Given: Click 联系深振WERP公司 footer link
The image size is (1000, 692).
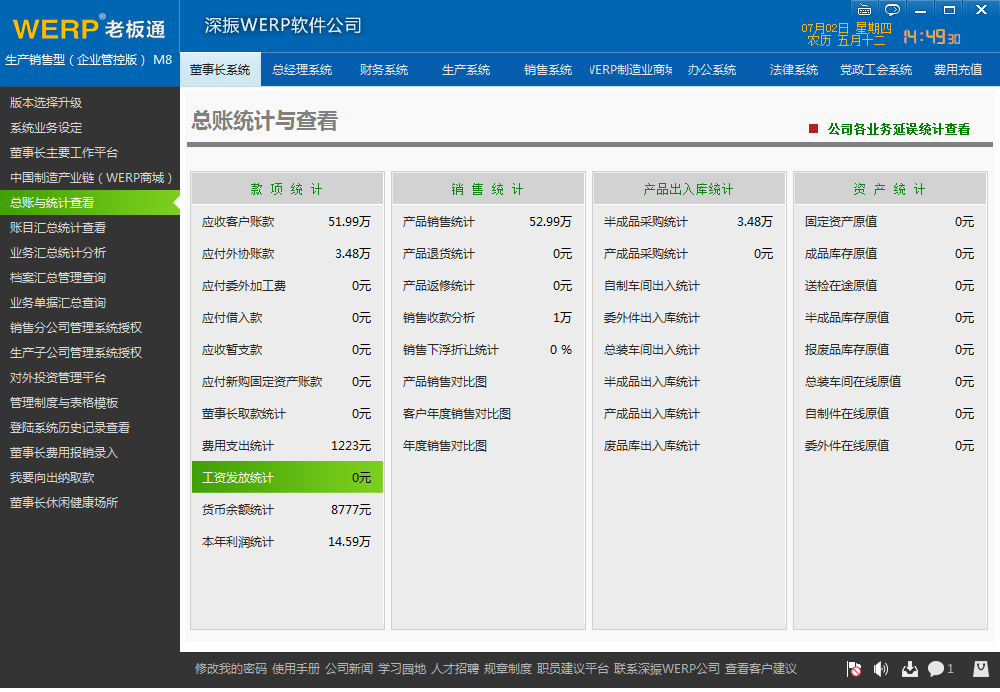Looking at the screenshot, I should coord(666,668).
